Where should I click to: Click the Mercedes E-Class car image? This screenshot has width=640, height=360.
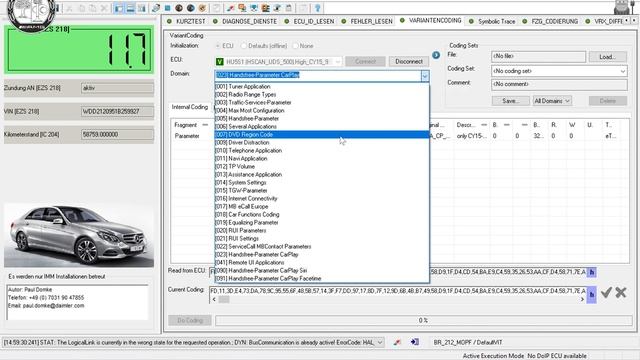point(79,236)
